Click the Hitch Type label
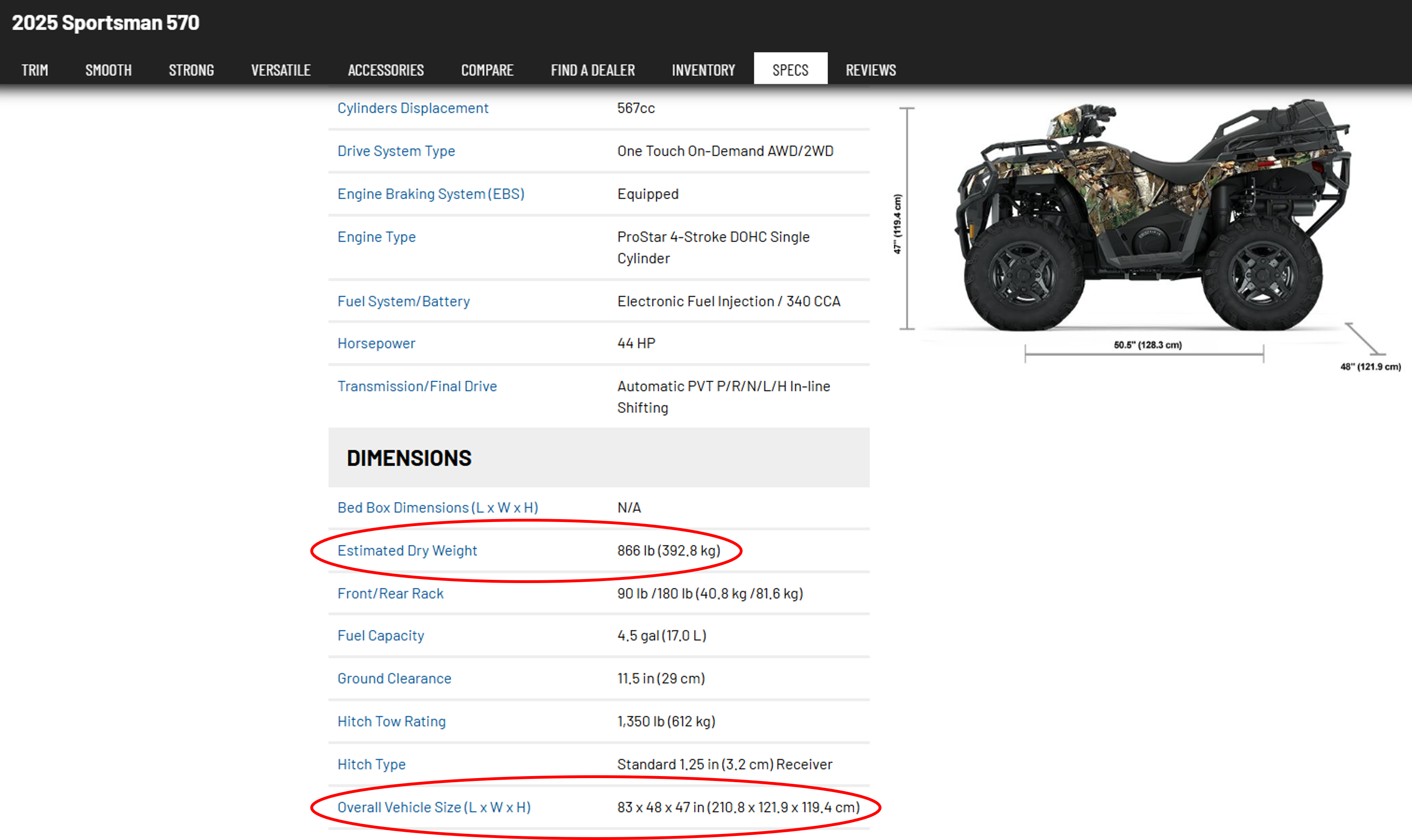 [x=372, y=765]
